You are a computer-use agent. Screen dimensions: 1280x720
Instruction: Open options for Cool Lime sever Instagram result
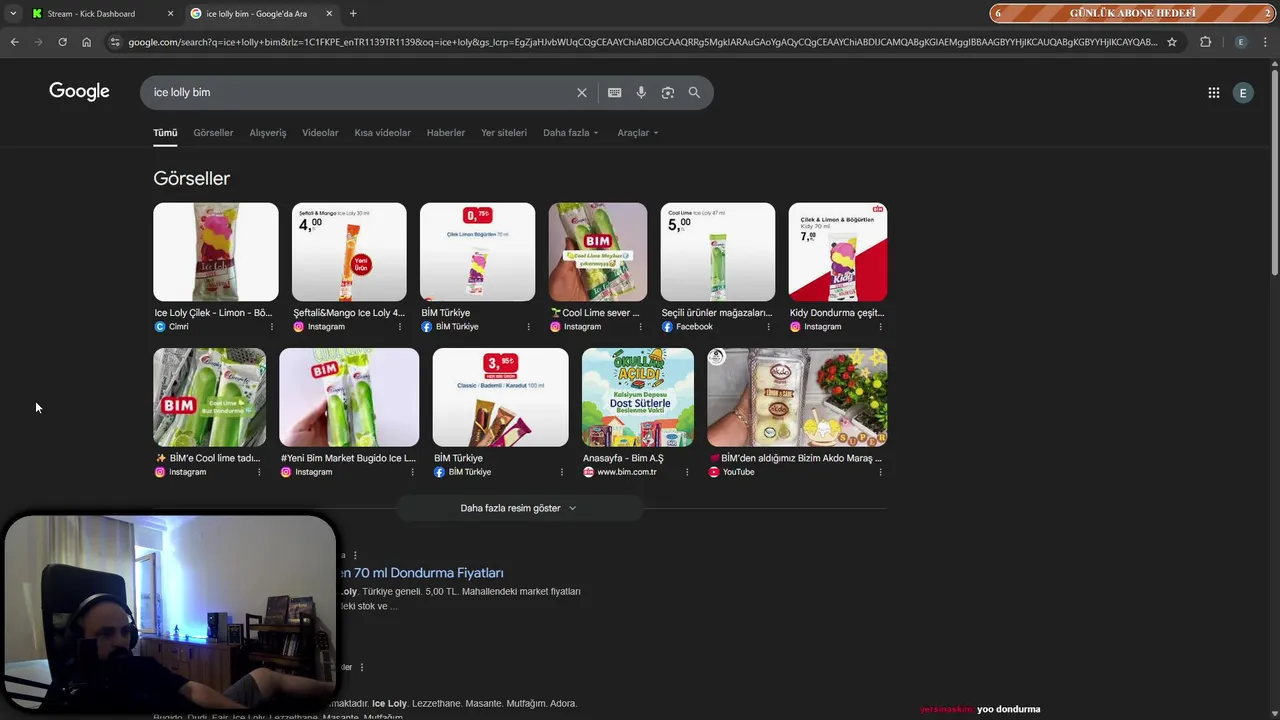(x=640, y=327)
